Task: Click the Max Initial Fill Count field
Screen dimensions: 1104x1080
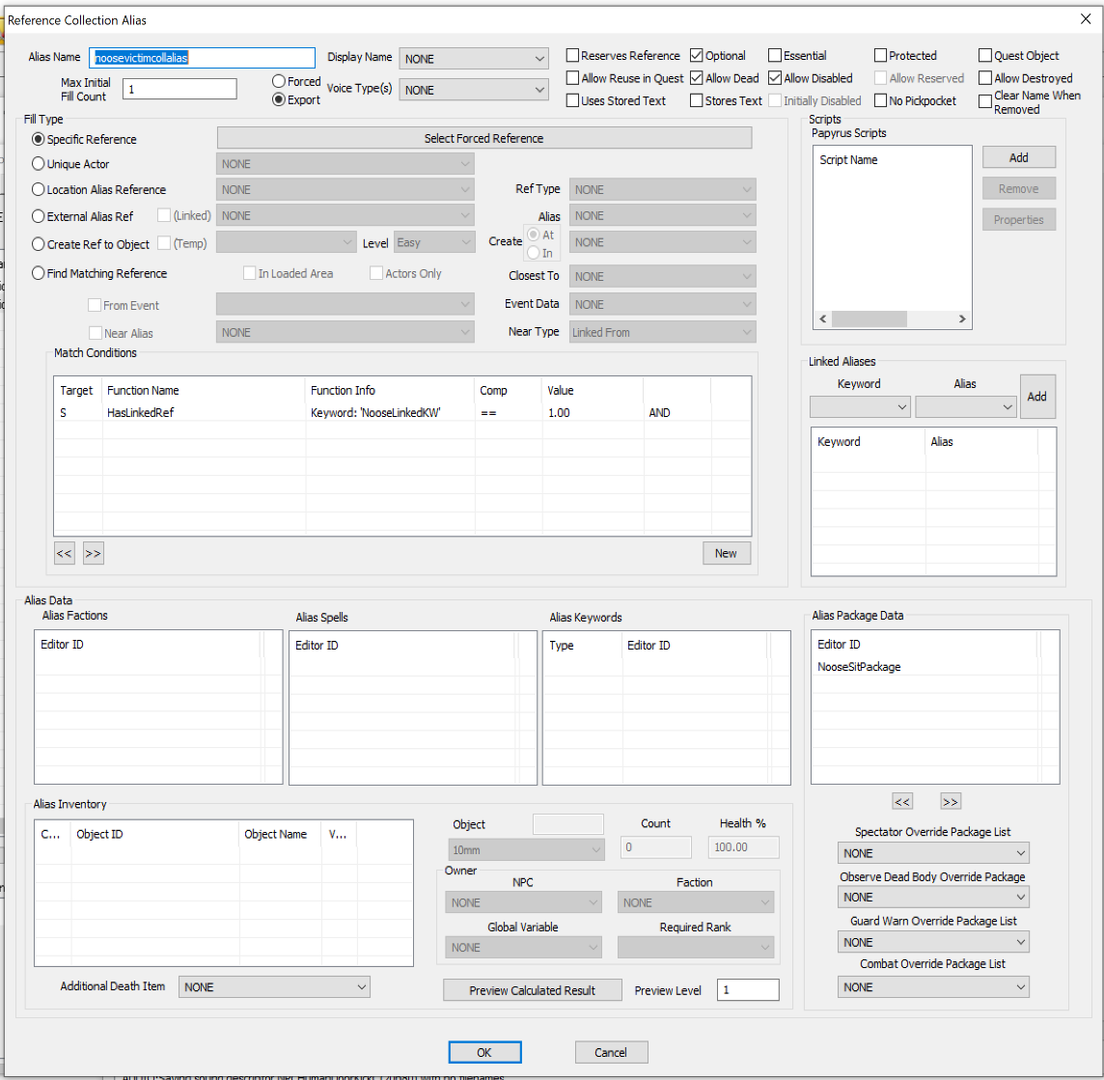Action: tap(180, 89)
